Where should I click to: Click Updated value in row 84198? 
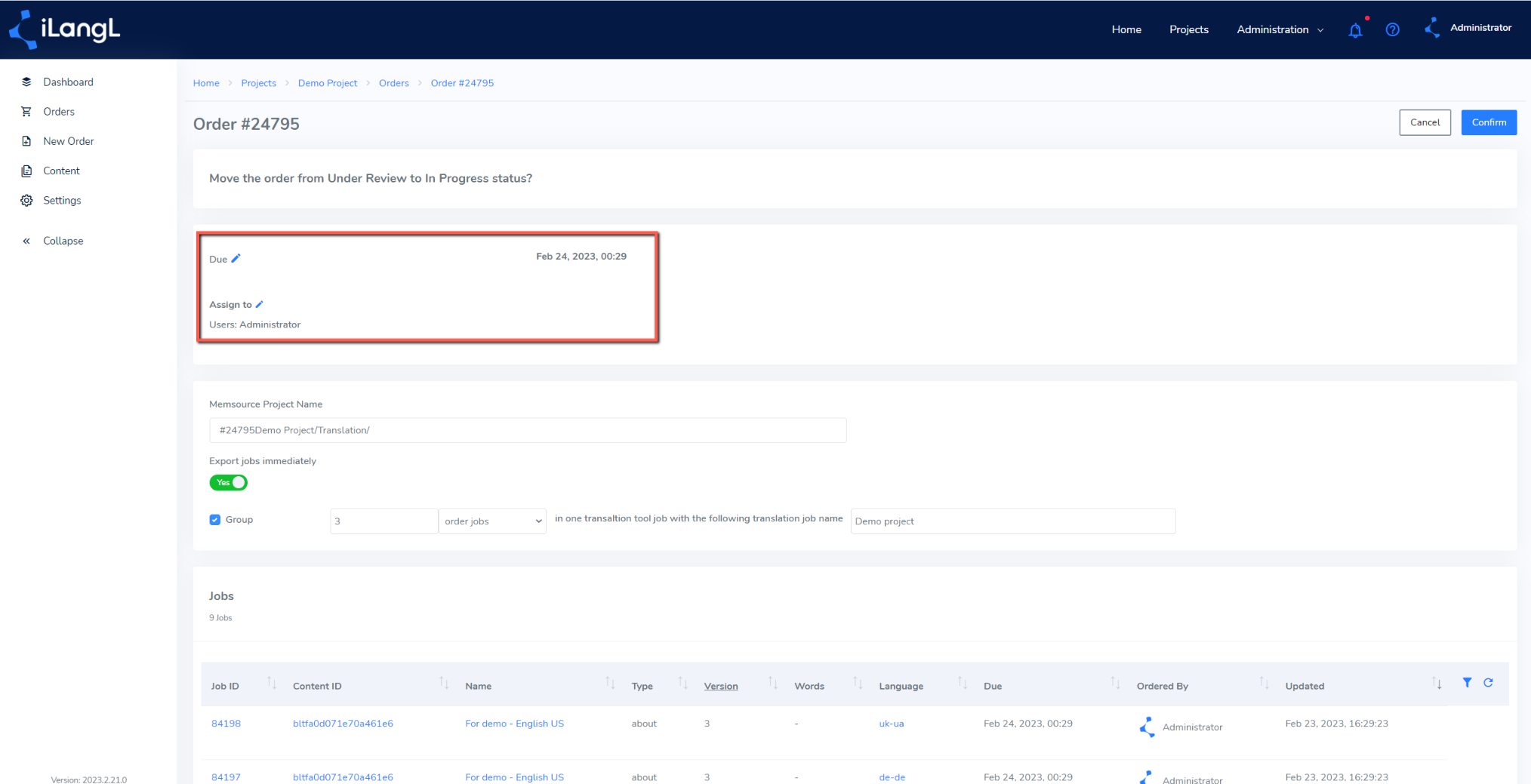pos(1336,724)
